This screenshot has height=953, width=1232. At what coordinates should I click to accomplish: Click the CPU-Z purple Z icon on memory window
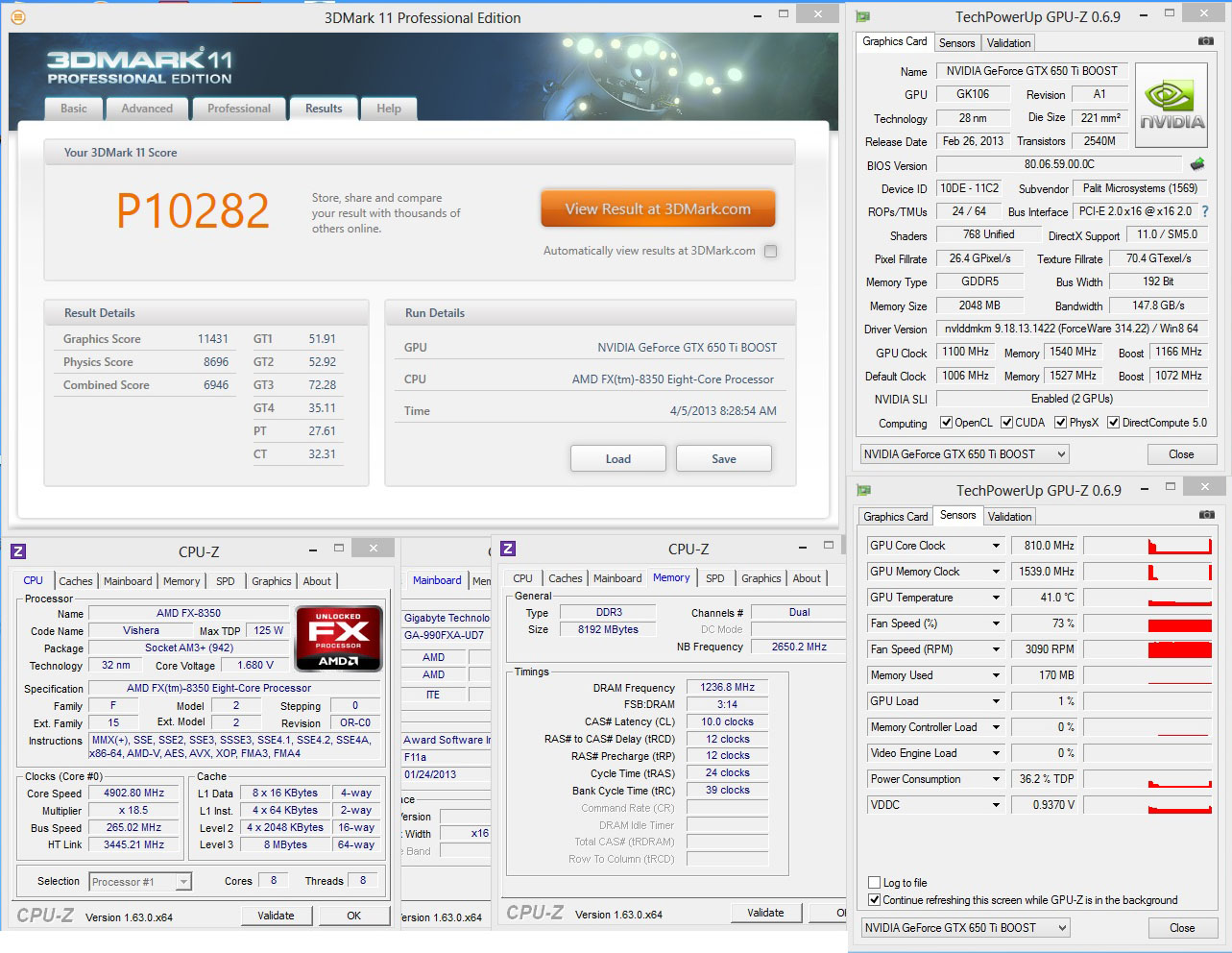coord(508,549)
